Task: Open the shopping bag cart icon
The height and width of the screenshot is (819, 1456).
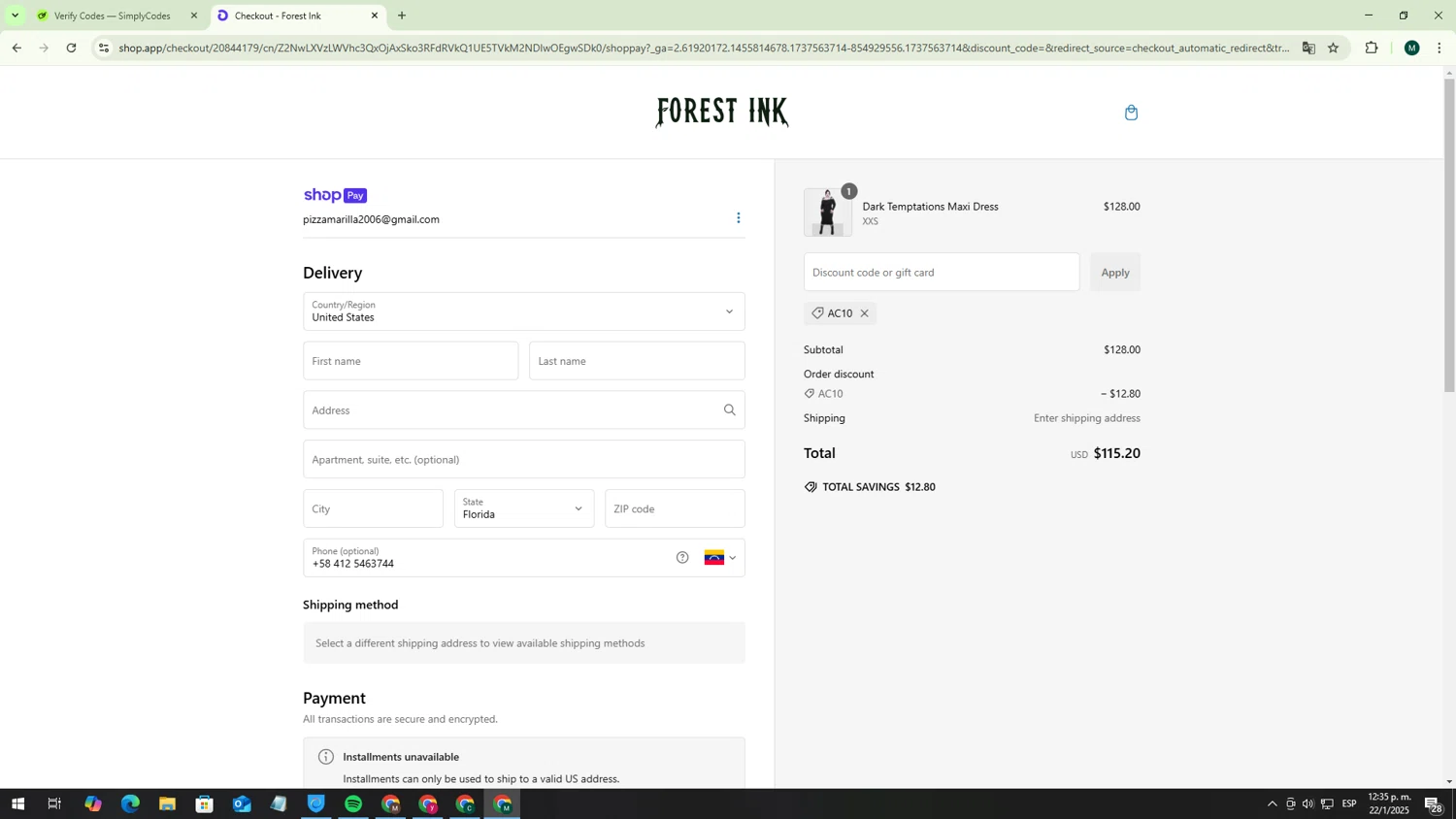Action: [1131, 113]
